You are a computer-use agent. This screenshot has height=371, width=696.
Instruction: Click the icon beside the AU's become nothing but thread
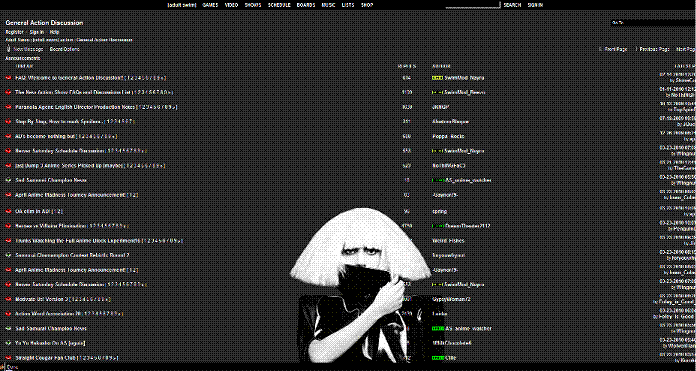coord(8,136)
